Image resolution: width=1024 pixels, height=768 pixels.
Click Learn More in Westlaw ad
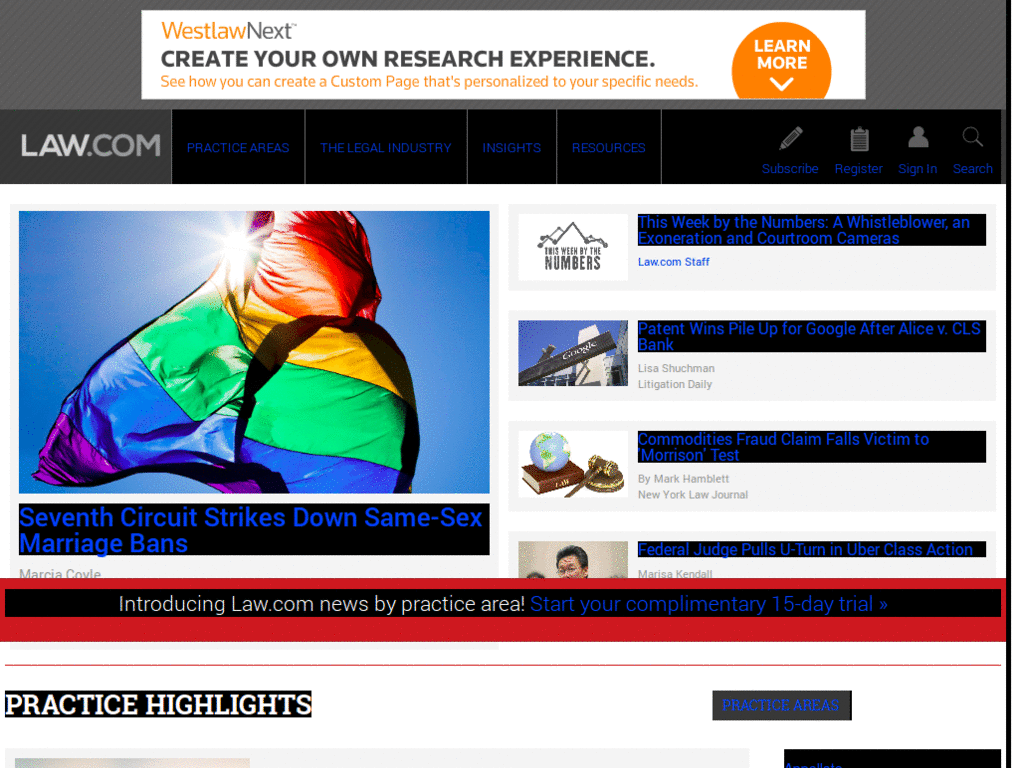tap(781, 62)
